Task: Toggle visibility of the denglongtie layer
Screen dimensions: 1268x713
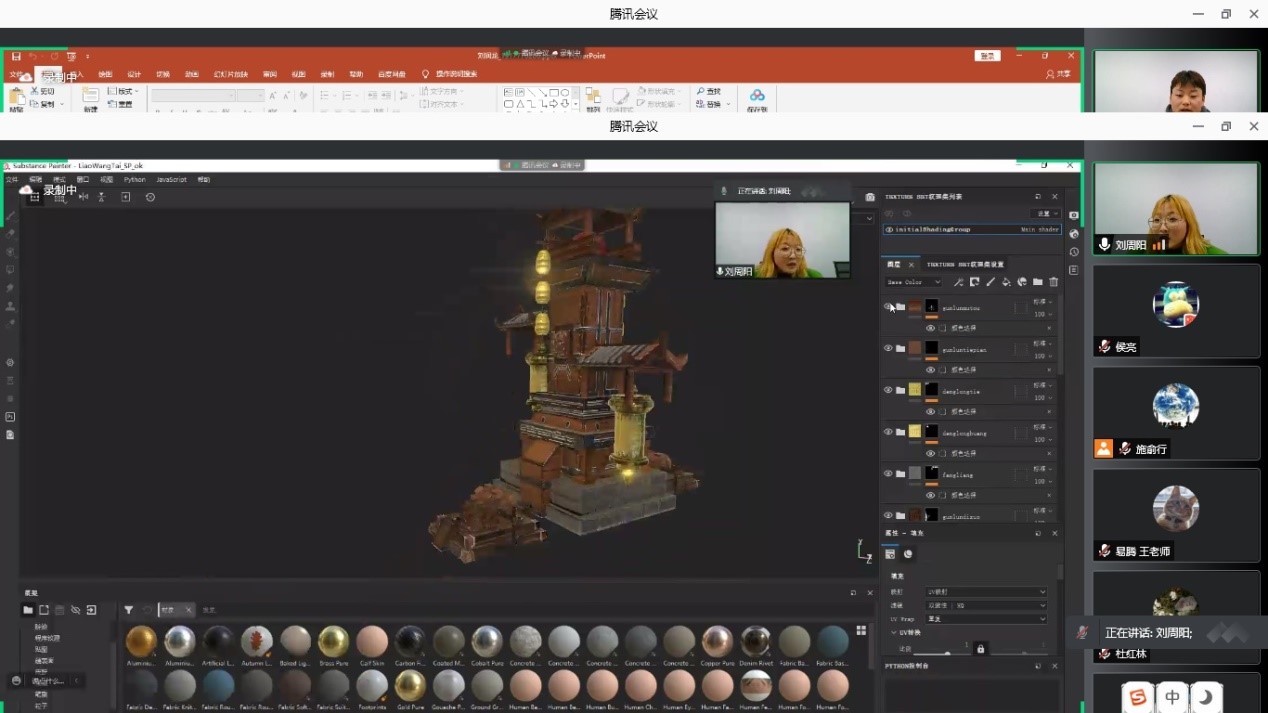Action: (888, 391)
